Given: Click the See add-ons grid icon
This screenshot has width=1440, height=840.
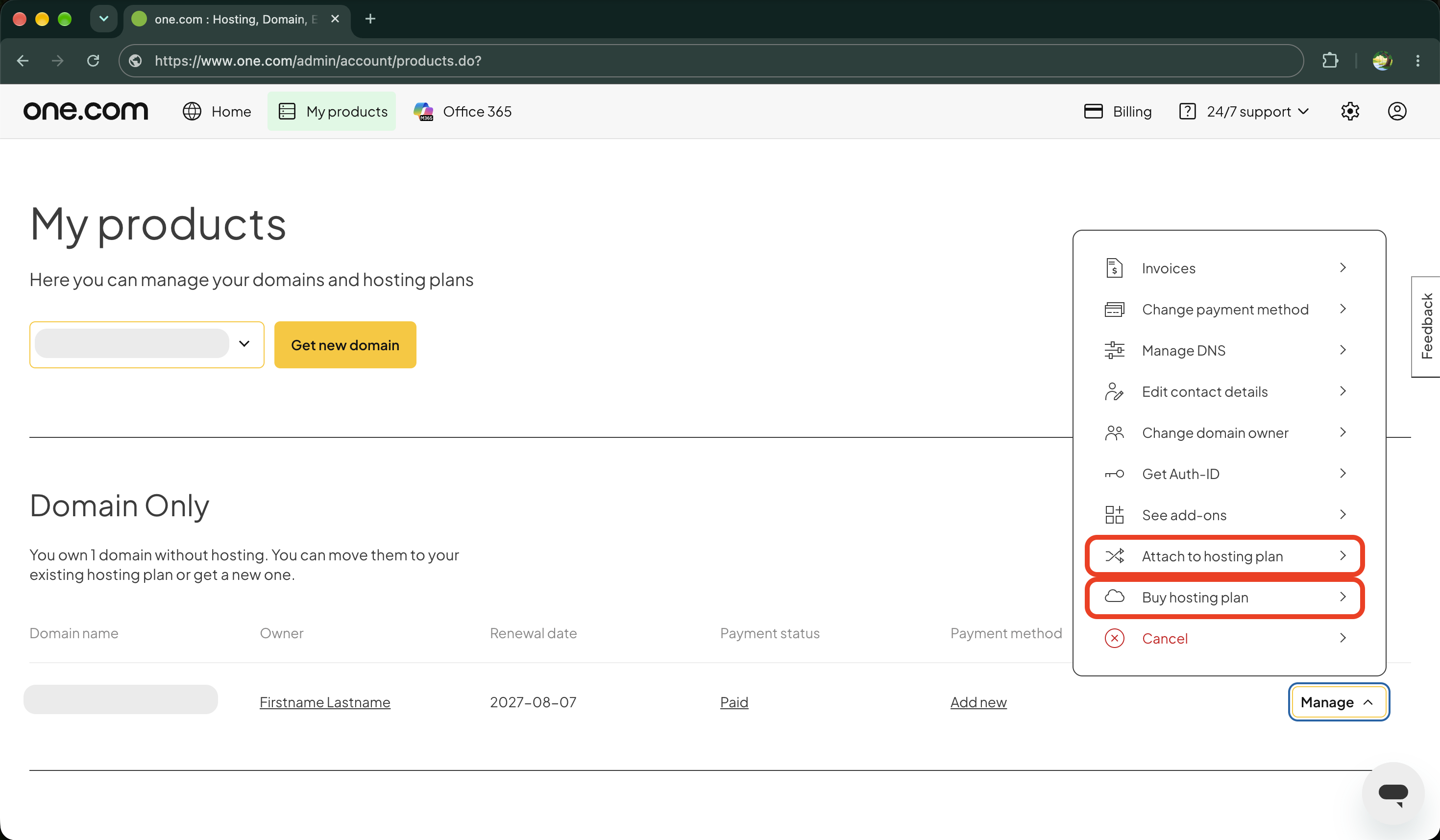Looking at the screenshot, I should coord(1114,514).
